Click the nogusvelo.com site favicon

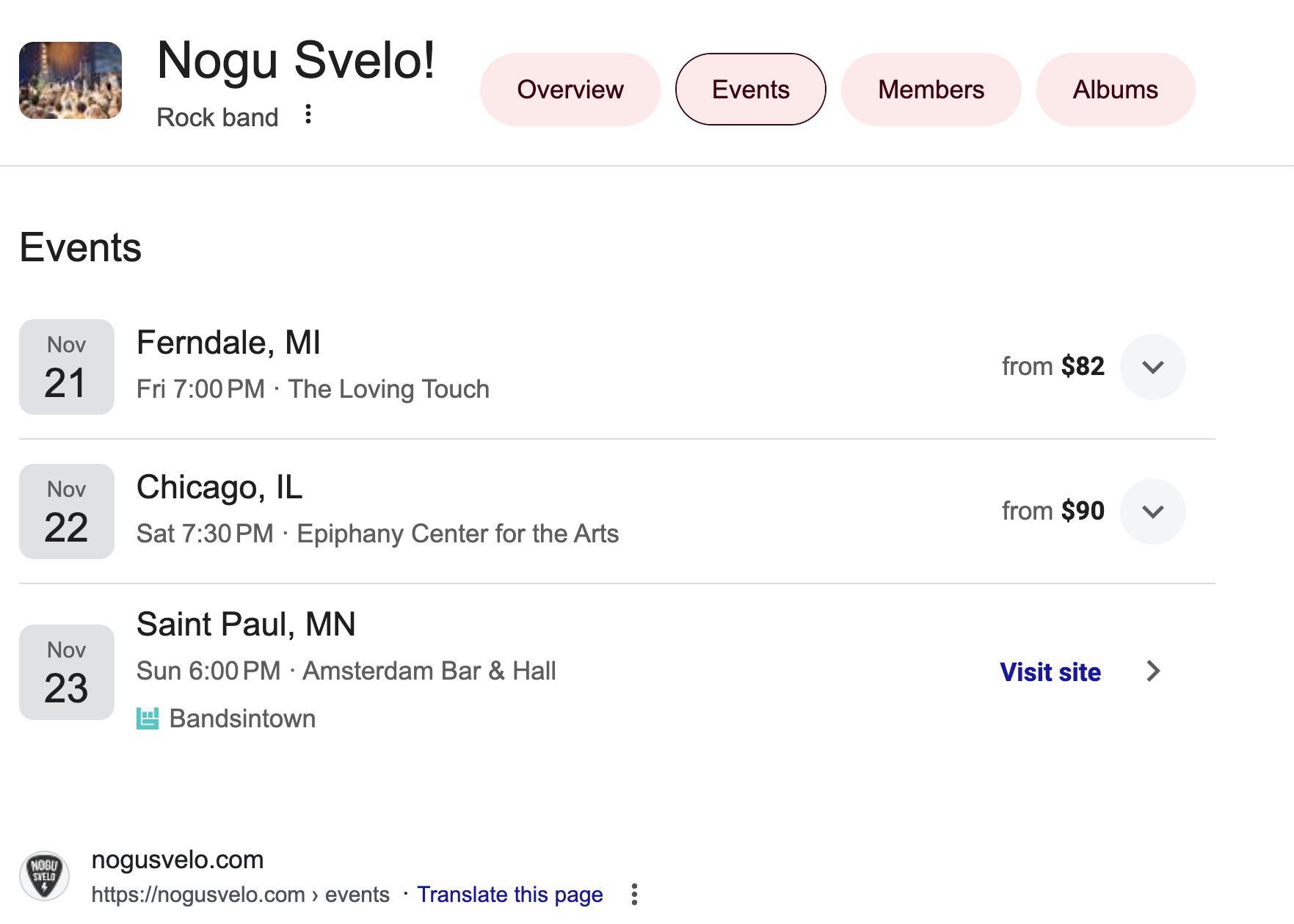(x=44, y=876)
